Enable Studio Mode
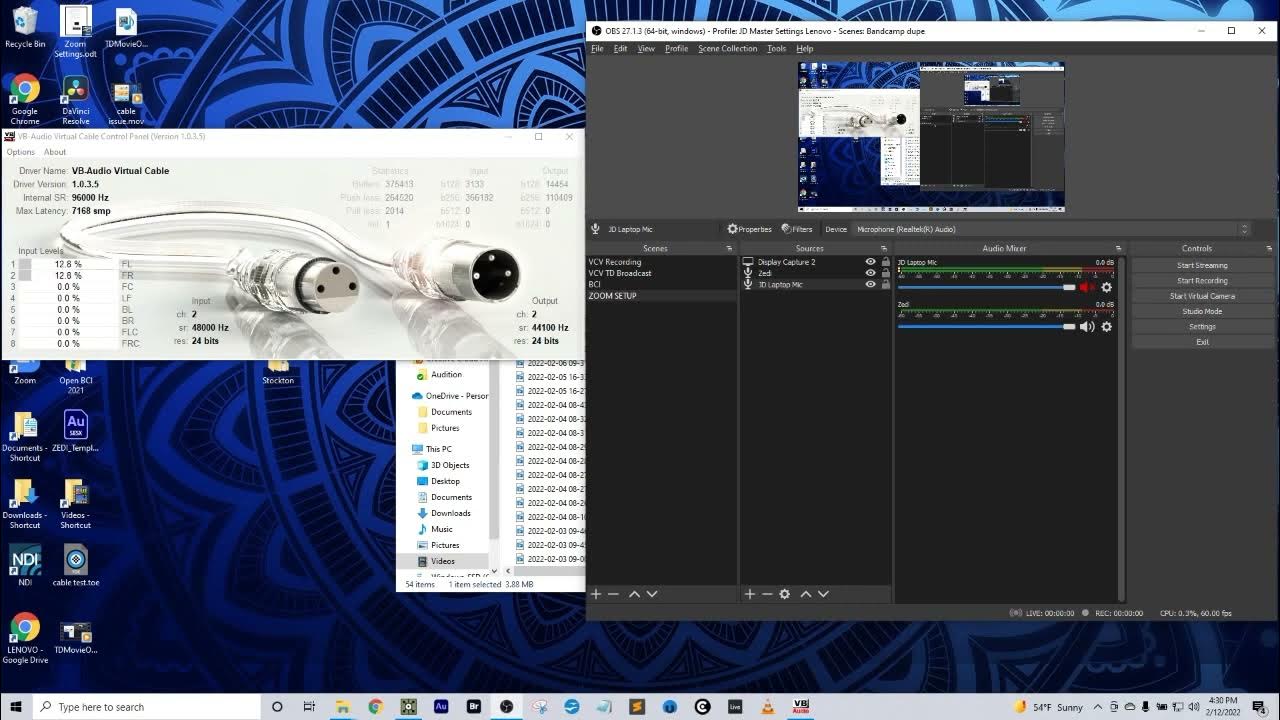1280x720 pixels. [1202, 311]
